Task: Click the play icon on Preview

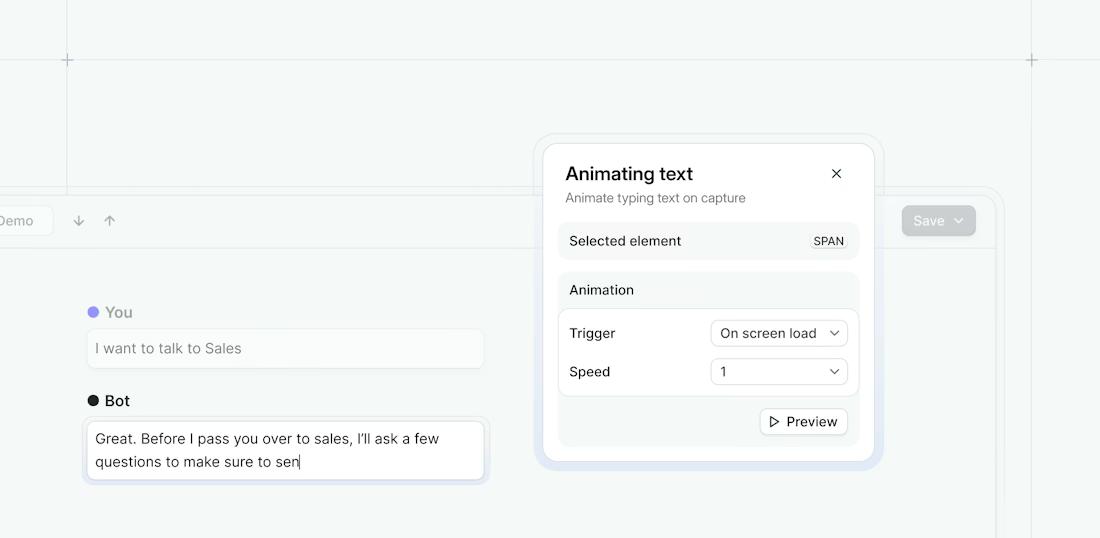Action: click(x=774, y=422)
